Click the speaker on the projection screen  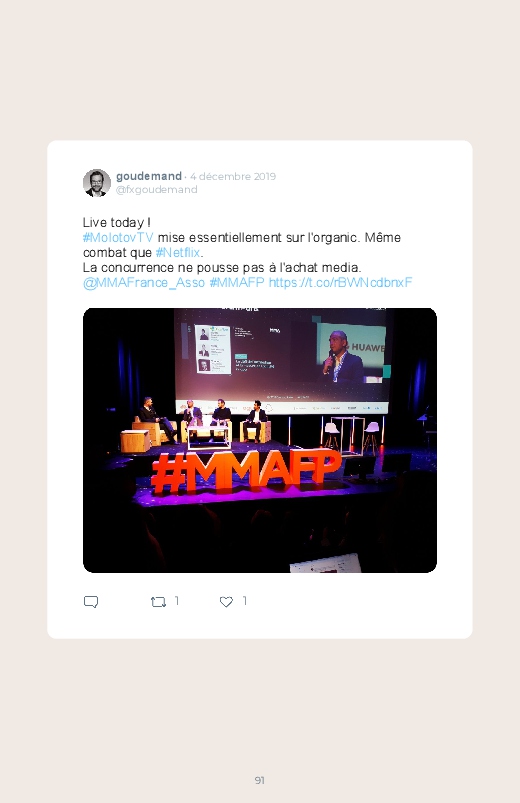tap(341, 358)
